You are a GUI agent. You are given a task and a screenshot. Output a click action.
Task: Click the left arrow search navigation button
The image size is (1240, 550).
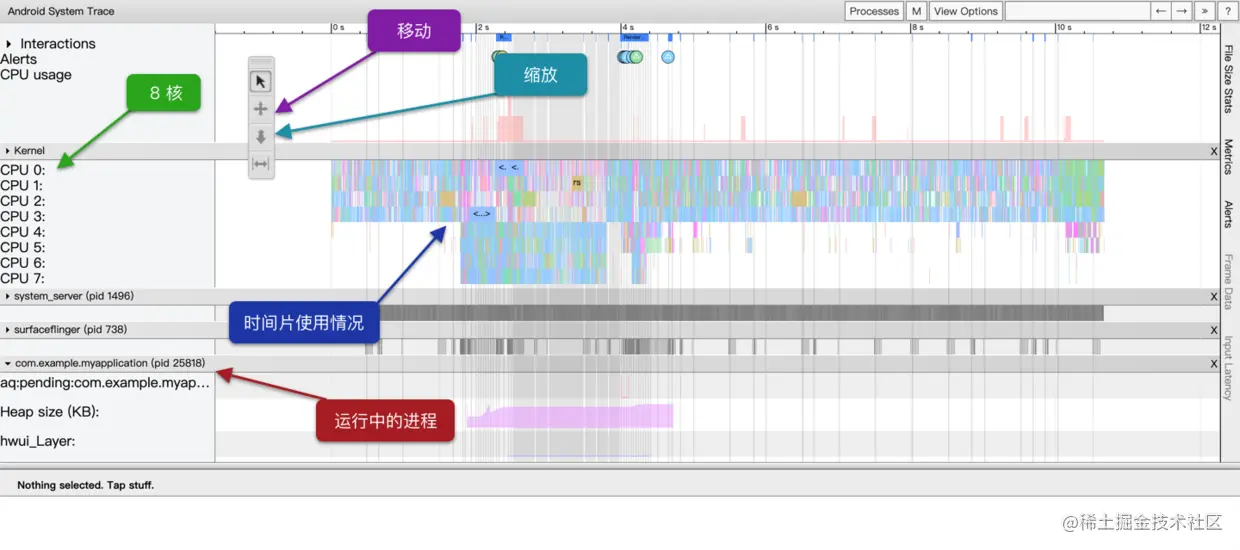[x=1161, y=11]
